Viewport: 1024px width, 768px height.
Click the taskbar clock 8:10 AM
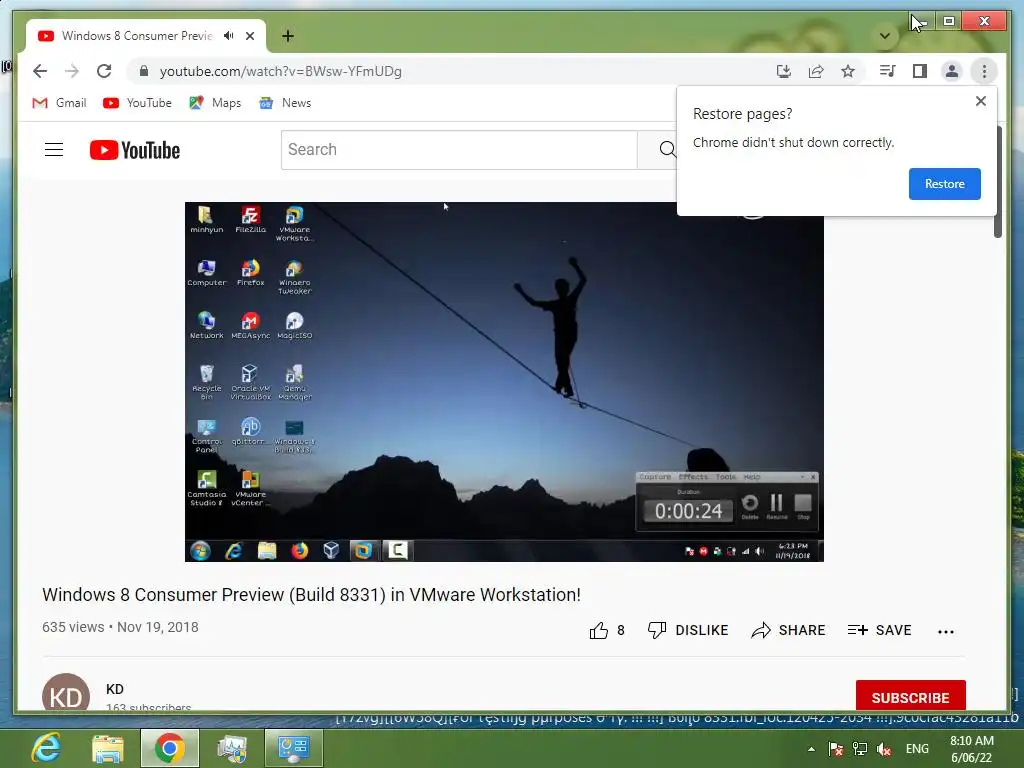972,749
